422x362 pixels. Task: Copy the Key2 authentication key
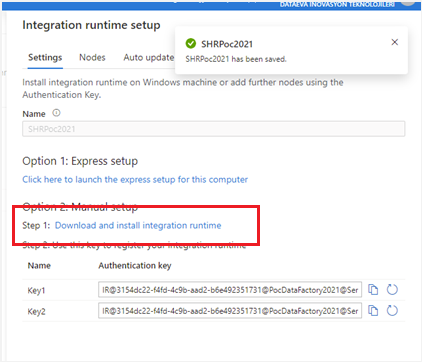[x=373, y=311]
